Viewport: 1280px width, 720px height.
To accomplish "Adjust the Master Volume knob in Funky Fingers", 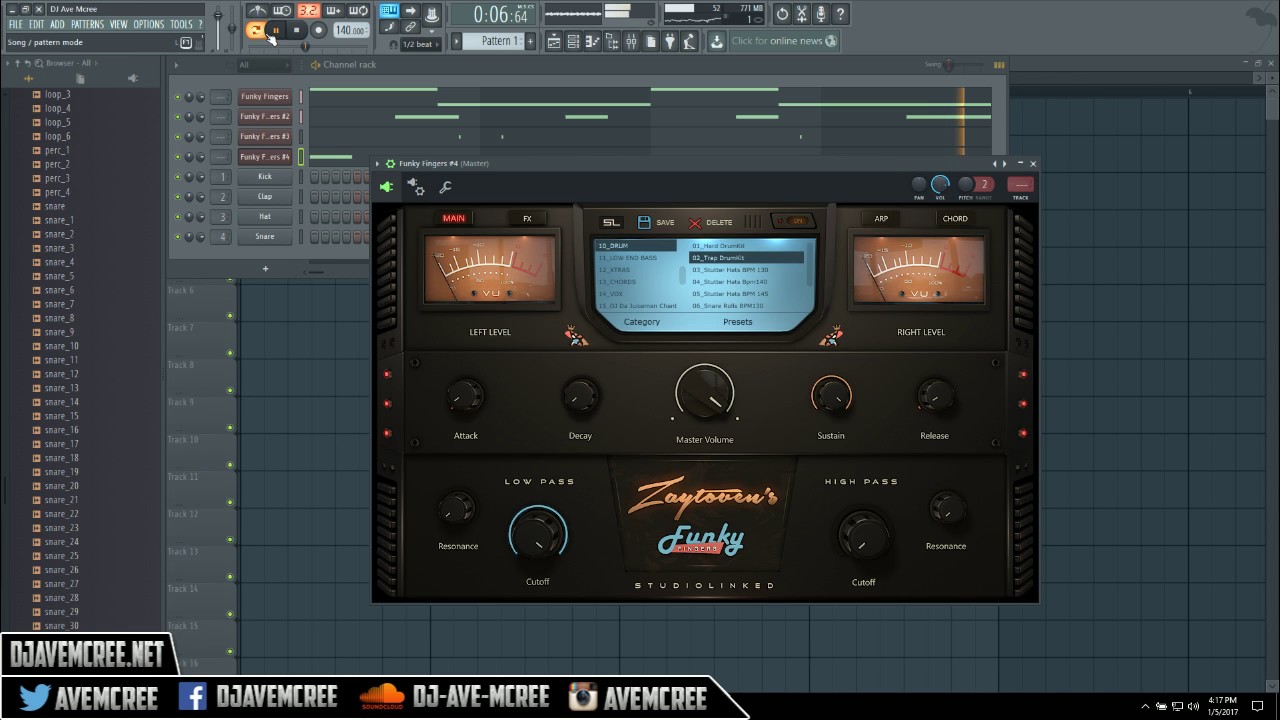I will click(x=705, y=392).
